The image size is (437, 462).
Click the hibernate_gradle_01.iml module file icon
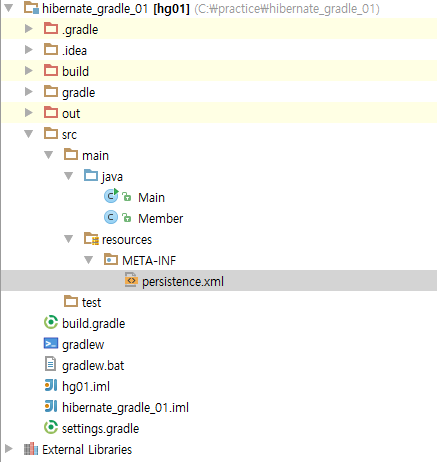tap(51, 406)
